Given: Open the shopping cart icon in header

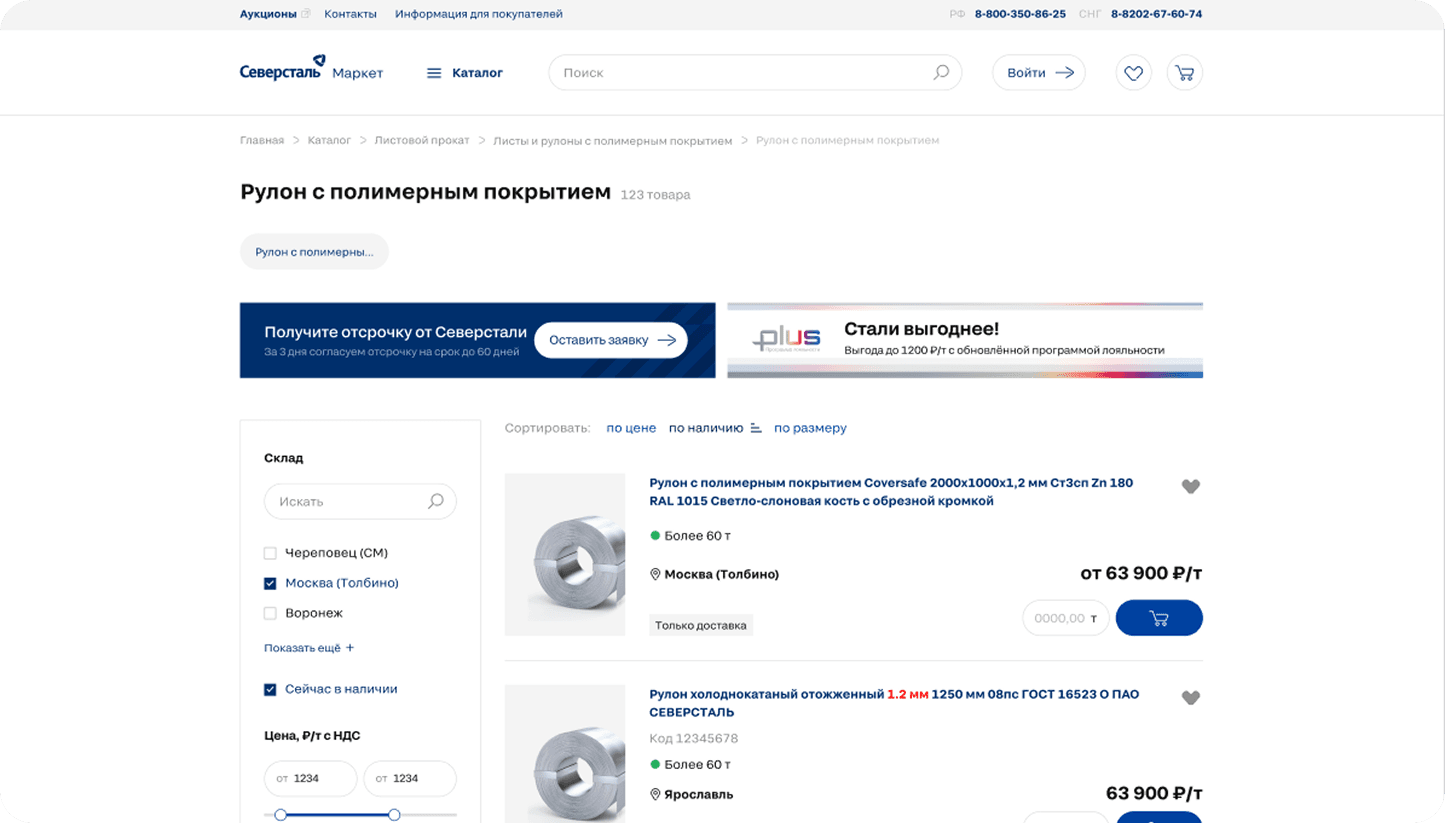Looking at the screenshot, I should [x=1185, y=73].
